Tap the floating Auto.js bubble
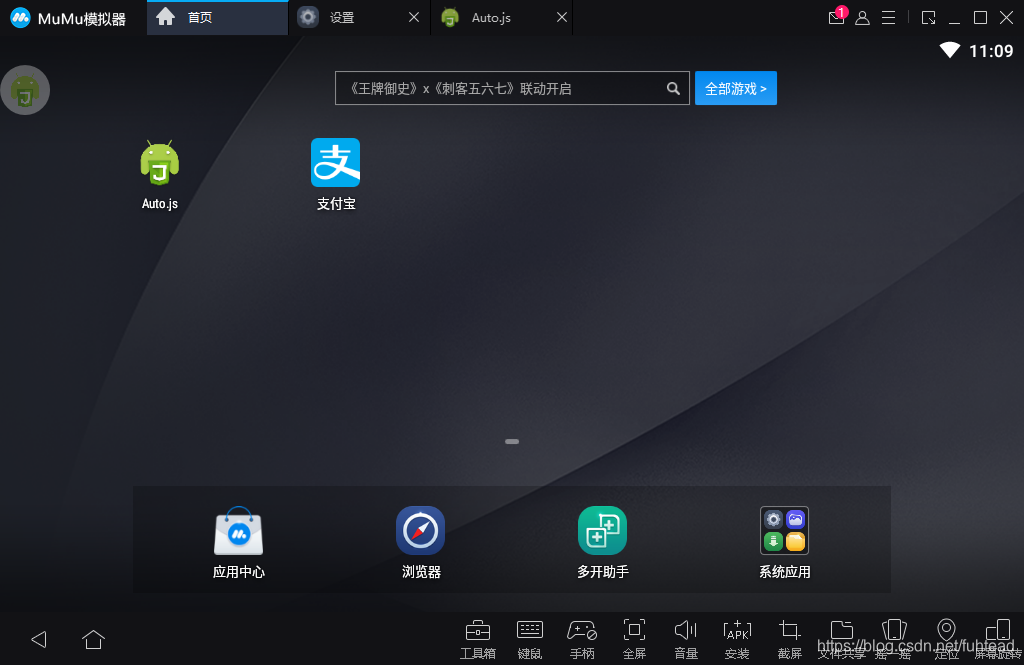Viewport: 1024px width, 665px height. (x=25, y=90)
